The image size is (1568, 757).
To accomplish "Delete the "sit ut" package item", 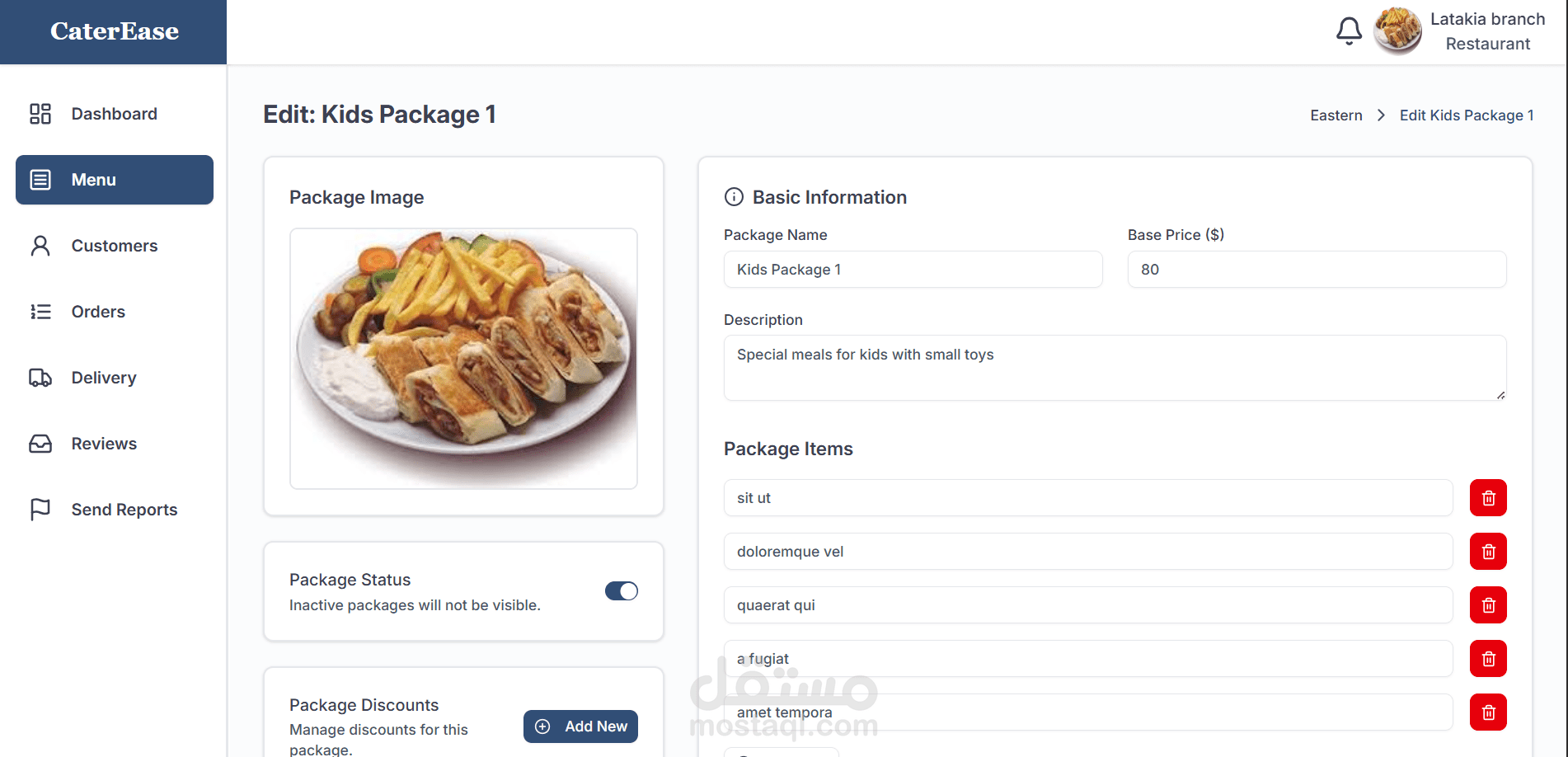I will point(1488,498).
